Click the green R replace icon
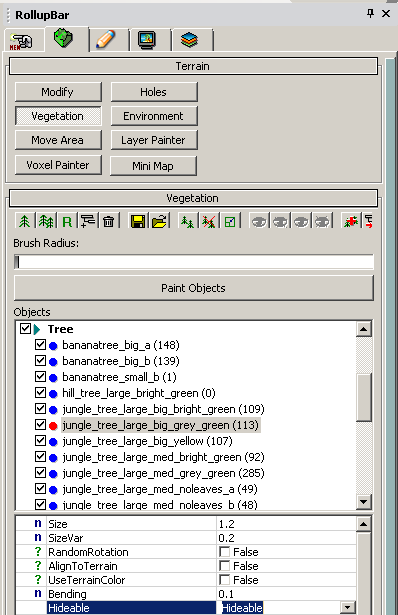The height and width of the screenshot is (615, 398). 67,222
